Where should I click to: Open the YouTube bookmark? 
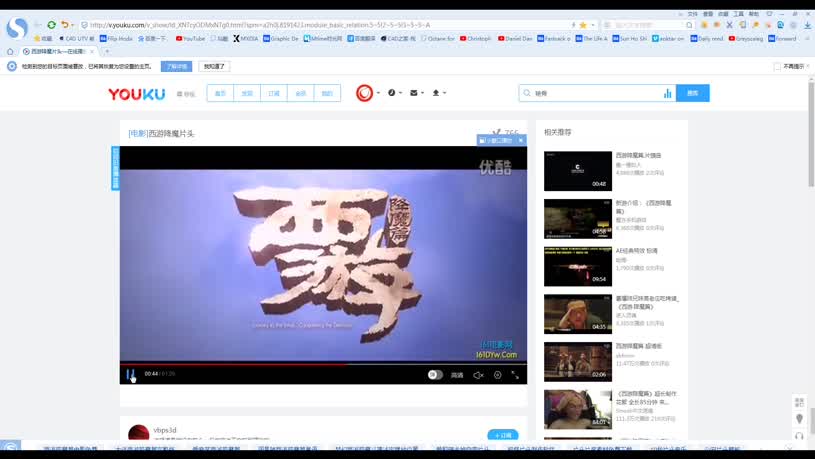coord(190,38)
